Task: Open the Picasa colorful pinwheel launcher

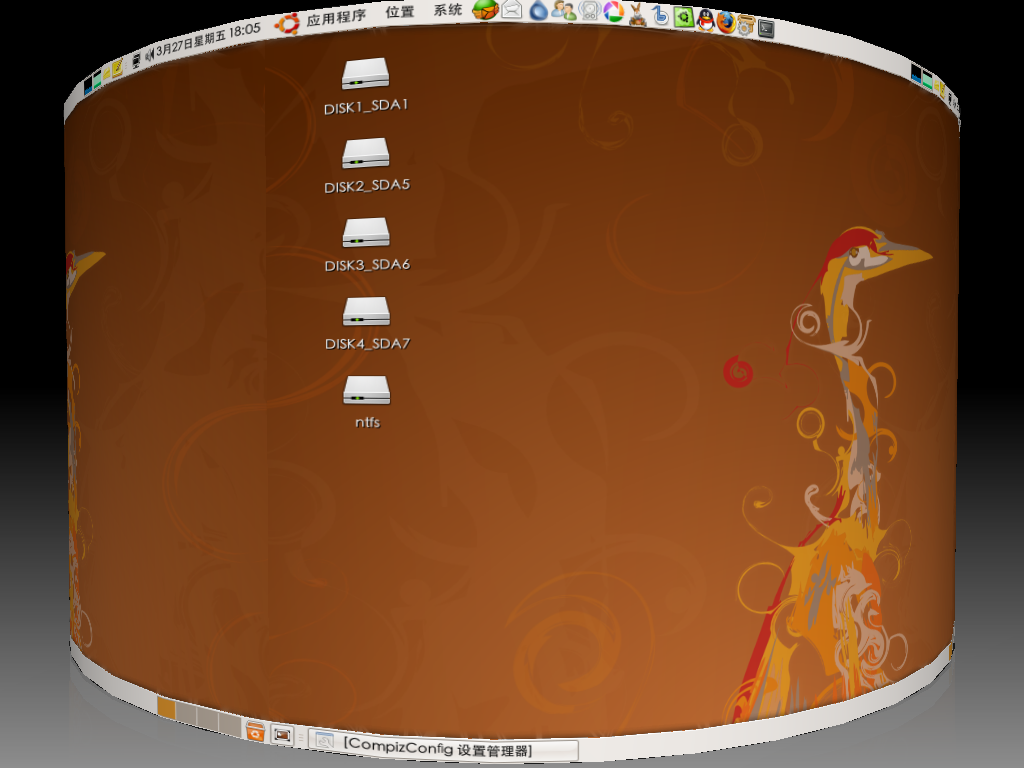Action: coord(613,12)
